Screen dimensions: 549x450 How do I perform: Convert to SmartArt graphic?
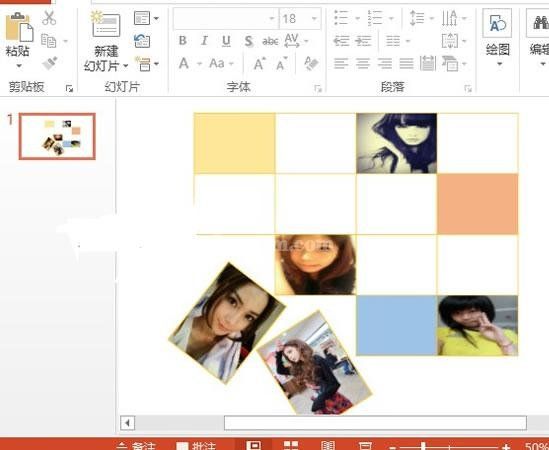pyautogui.click(x=454, y=64)
